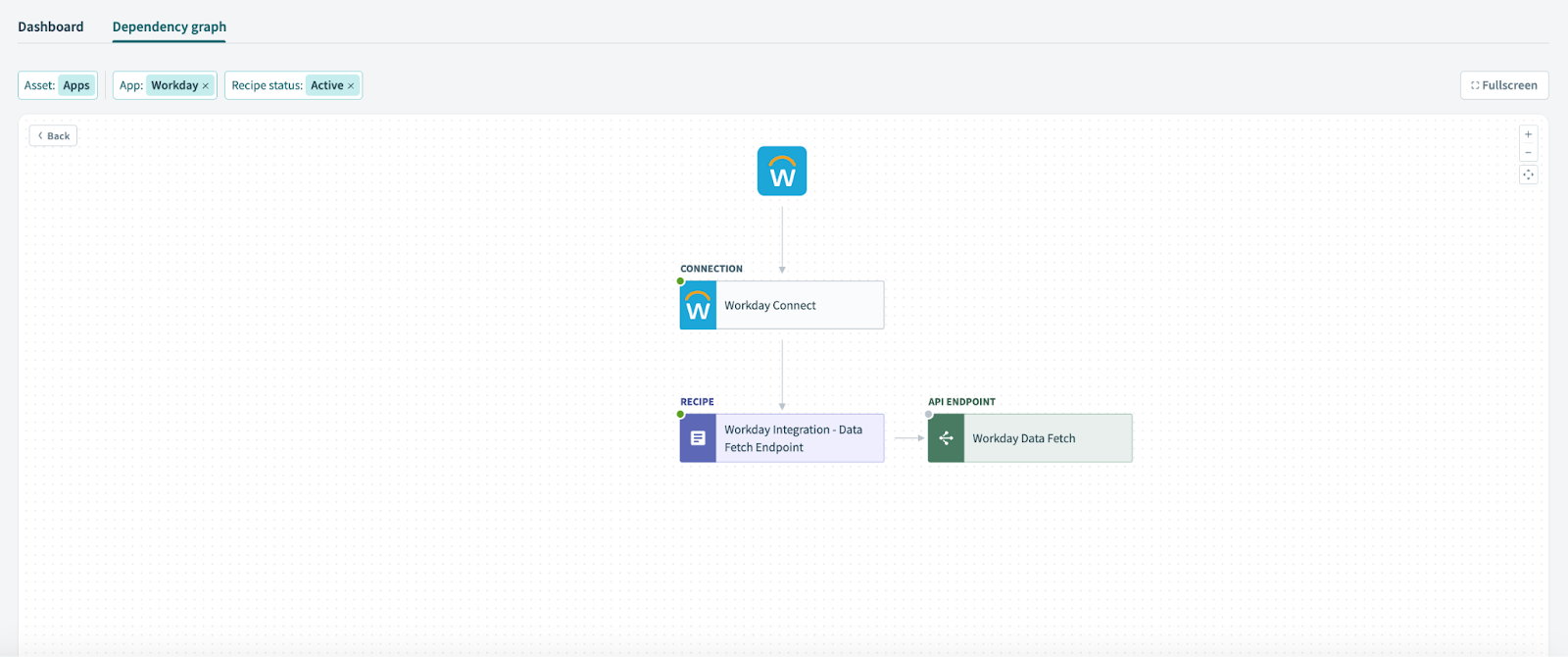Click the green API endpoint icon
The height and width of the screenshot is (657, 1568).
[946, 438]
